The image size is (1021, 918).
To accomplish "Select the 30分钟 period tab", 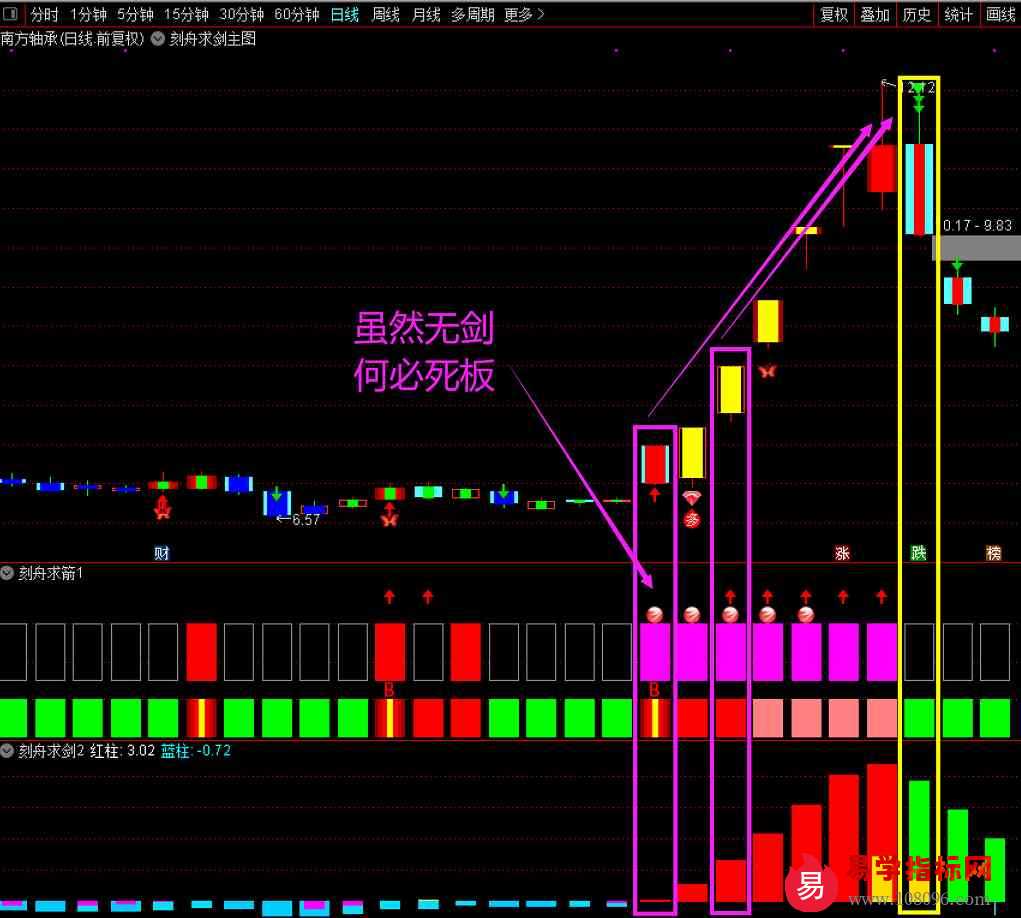I will click(x=241, y=14).
